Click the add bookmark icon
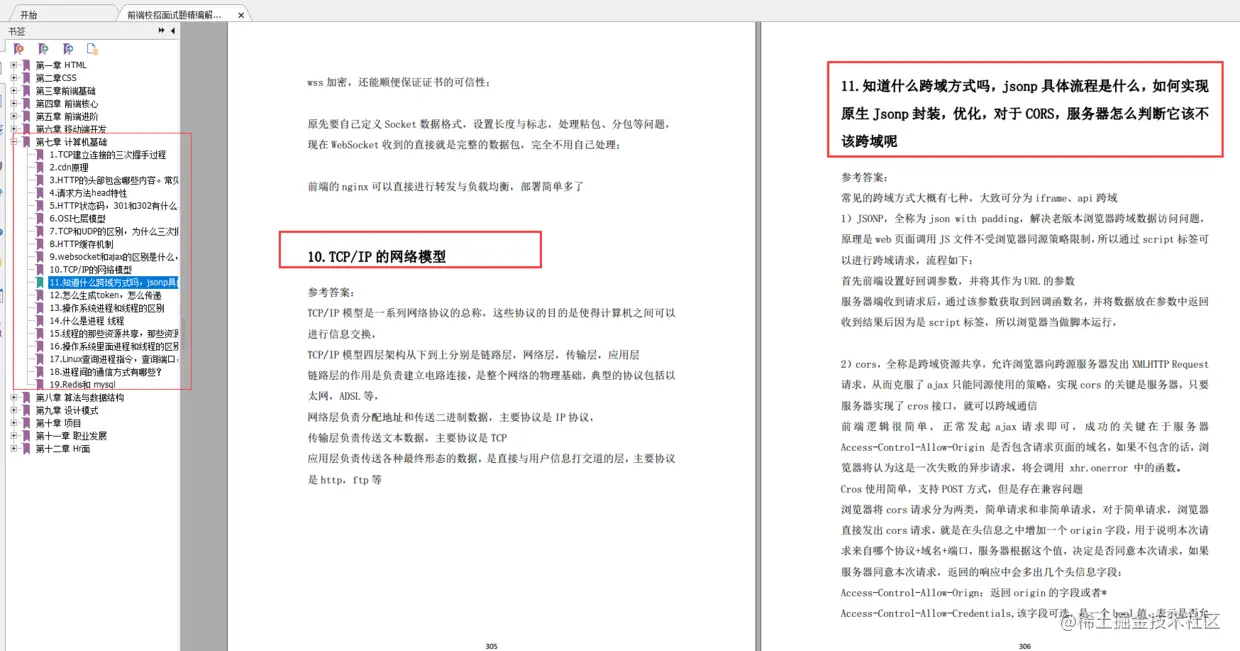The image size is (1240, 651). point(42,48)
